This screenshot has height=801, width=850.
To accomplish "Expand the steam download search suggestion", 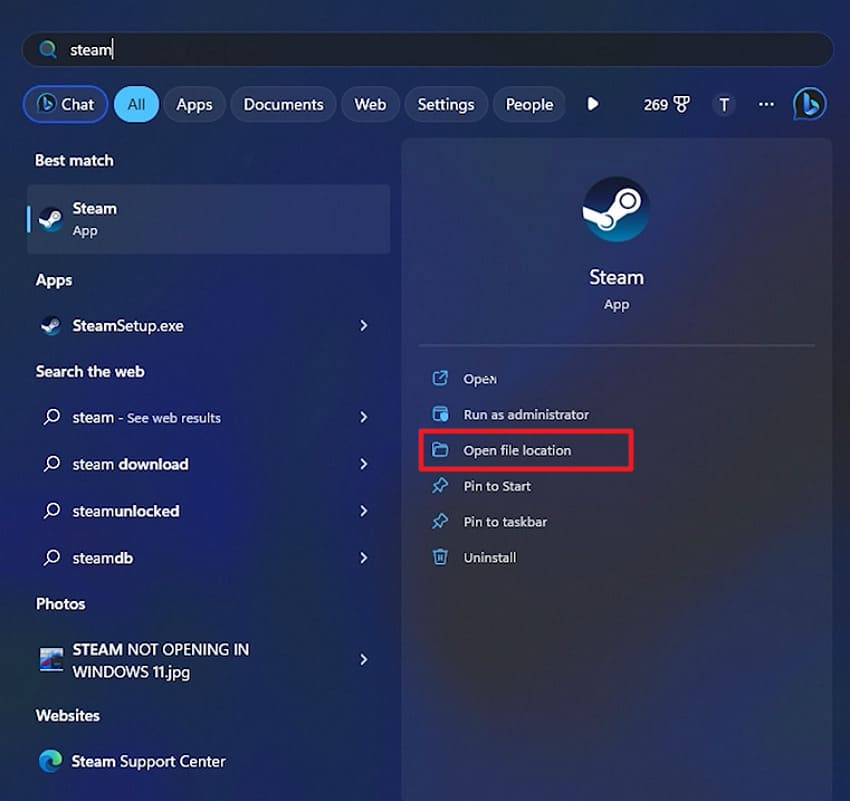I will pos(363,464).
